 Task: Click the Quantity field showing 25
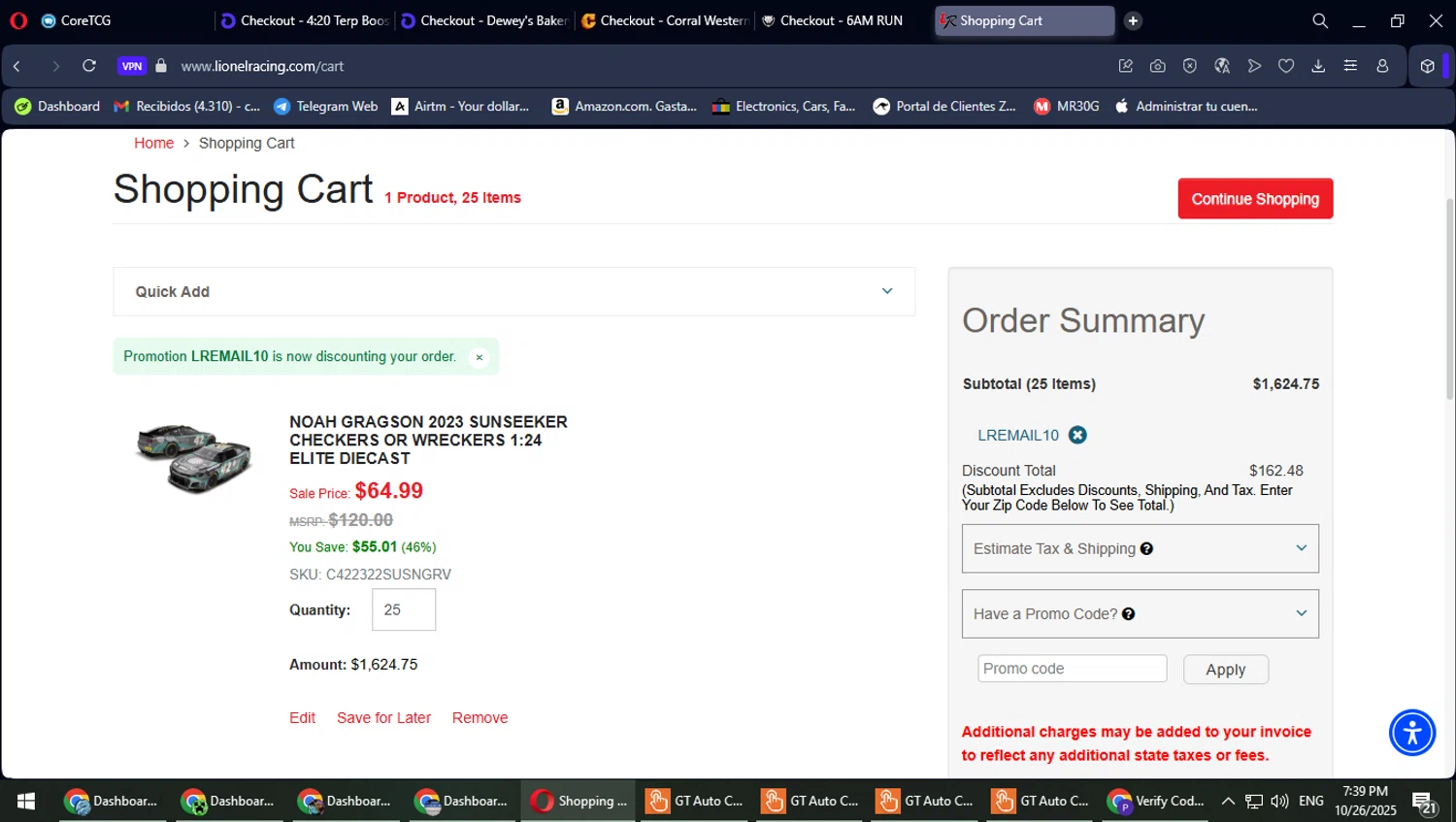click(404, 609)
